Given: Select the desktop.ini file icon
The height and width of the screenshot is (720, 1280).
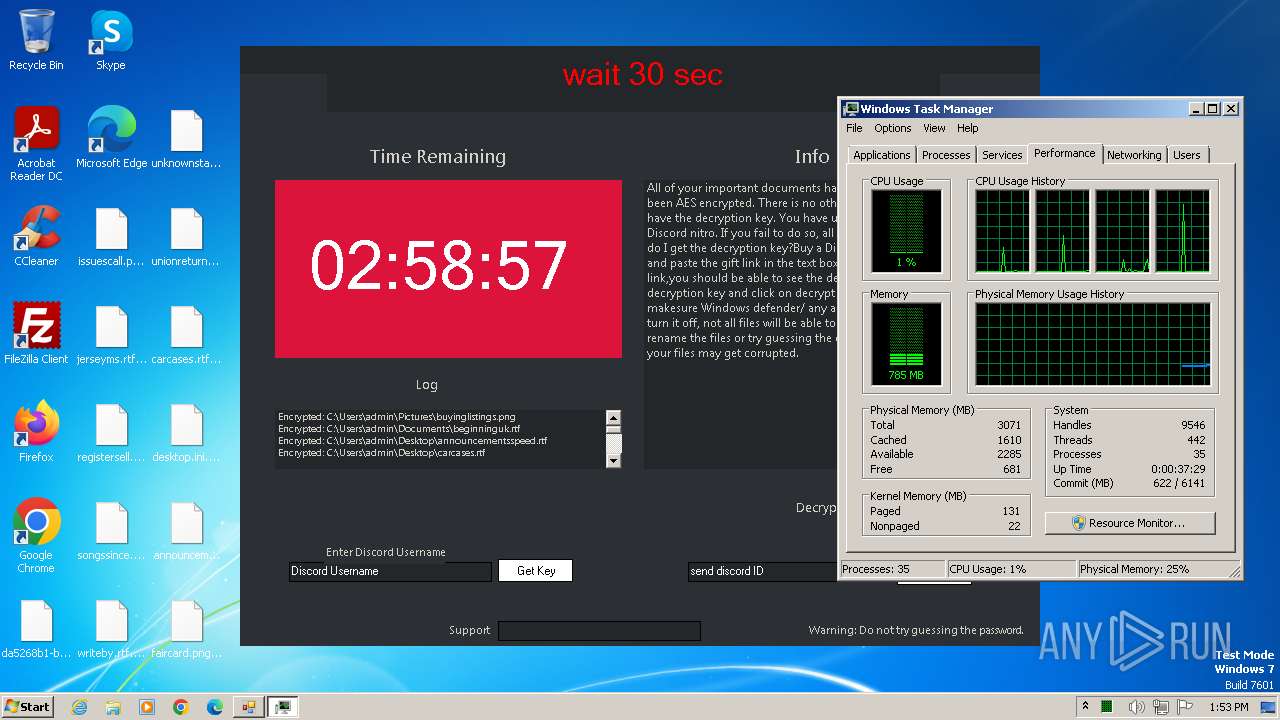Looking at the screenshot, I should 186,432.
